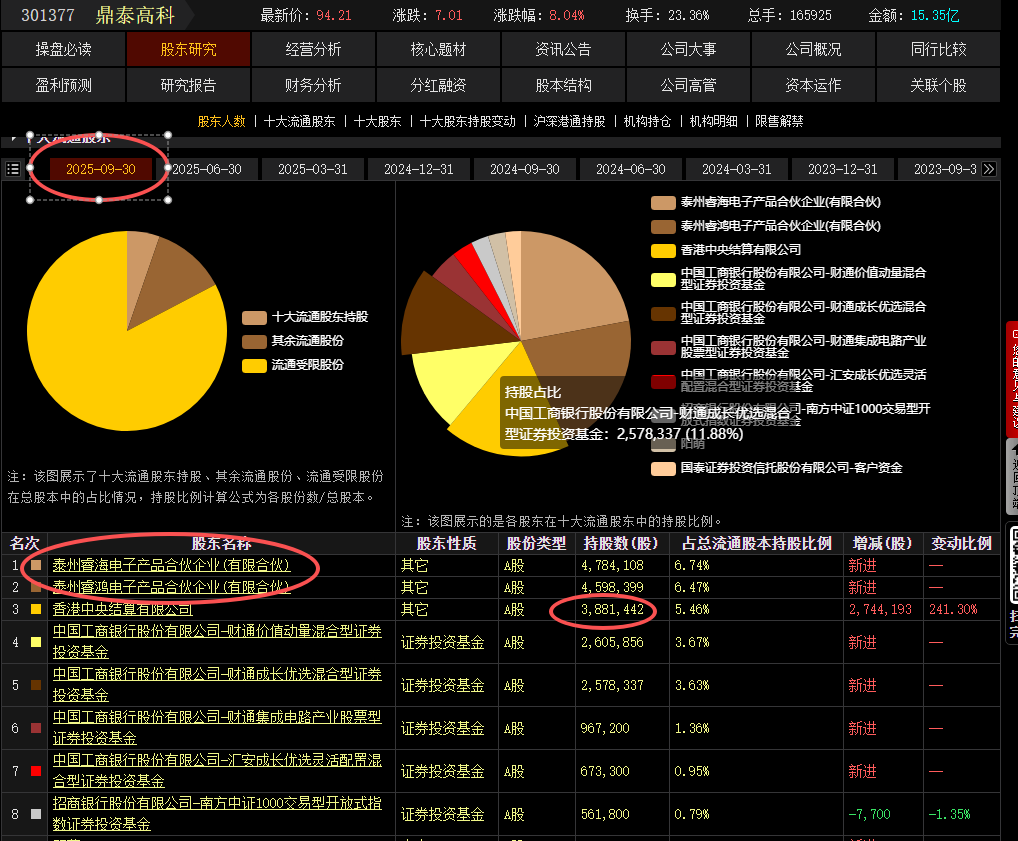
Task: Open 盈利预测 tab
Action: click(x=63, y=85)
